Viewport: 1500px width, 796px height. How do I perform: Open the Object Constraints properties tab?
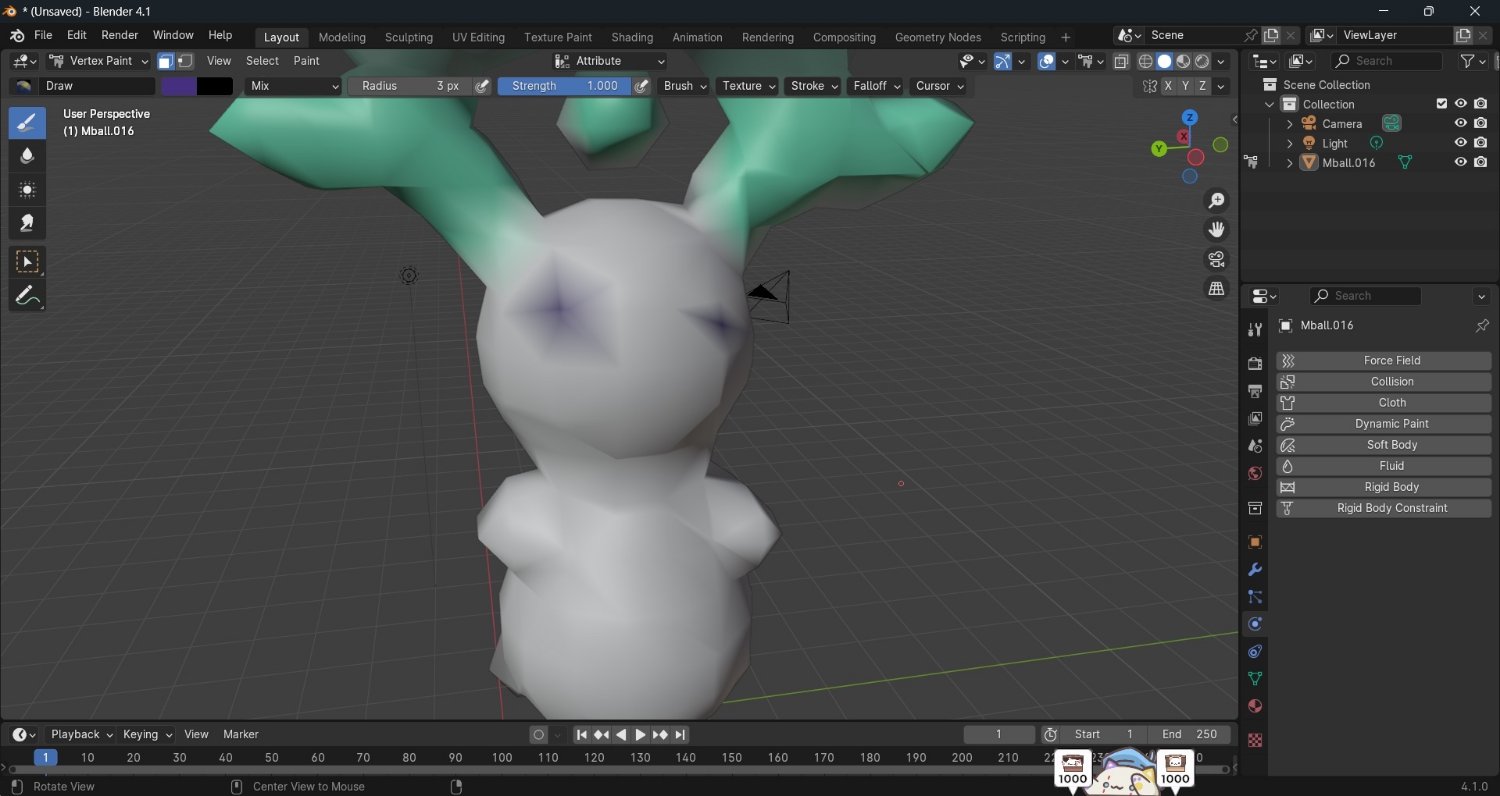[1255, 651]
